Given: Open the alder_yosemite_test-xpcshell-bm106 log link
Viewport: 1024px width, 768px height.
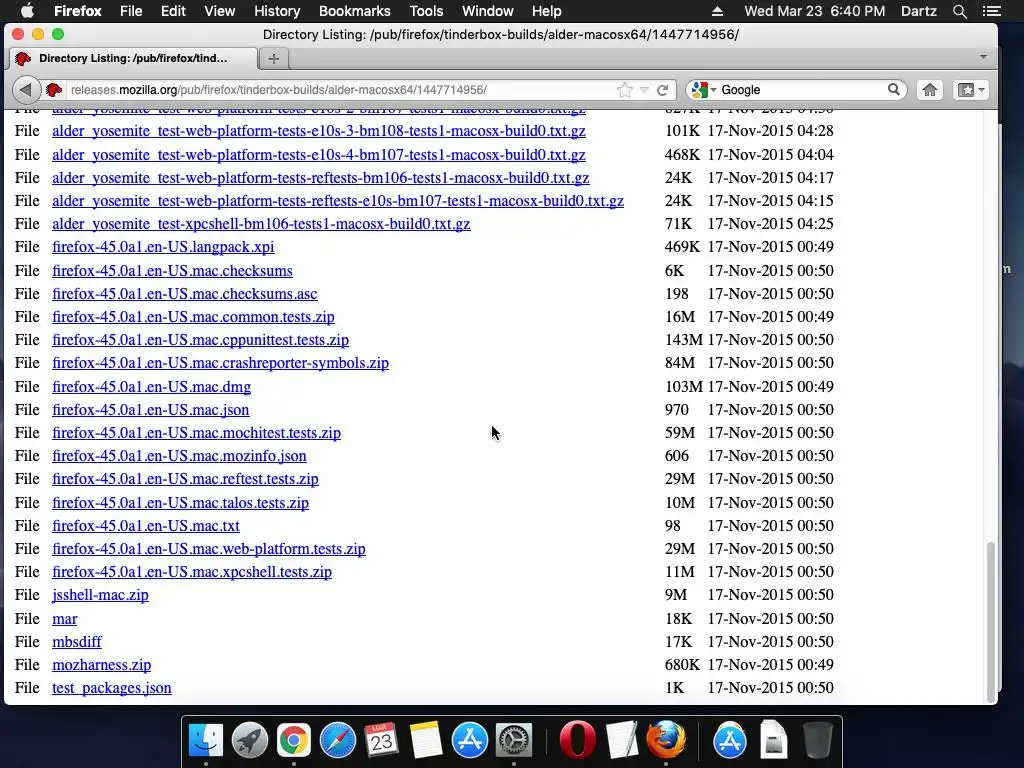Looking at the screenshot, I should tap(261, 224).
